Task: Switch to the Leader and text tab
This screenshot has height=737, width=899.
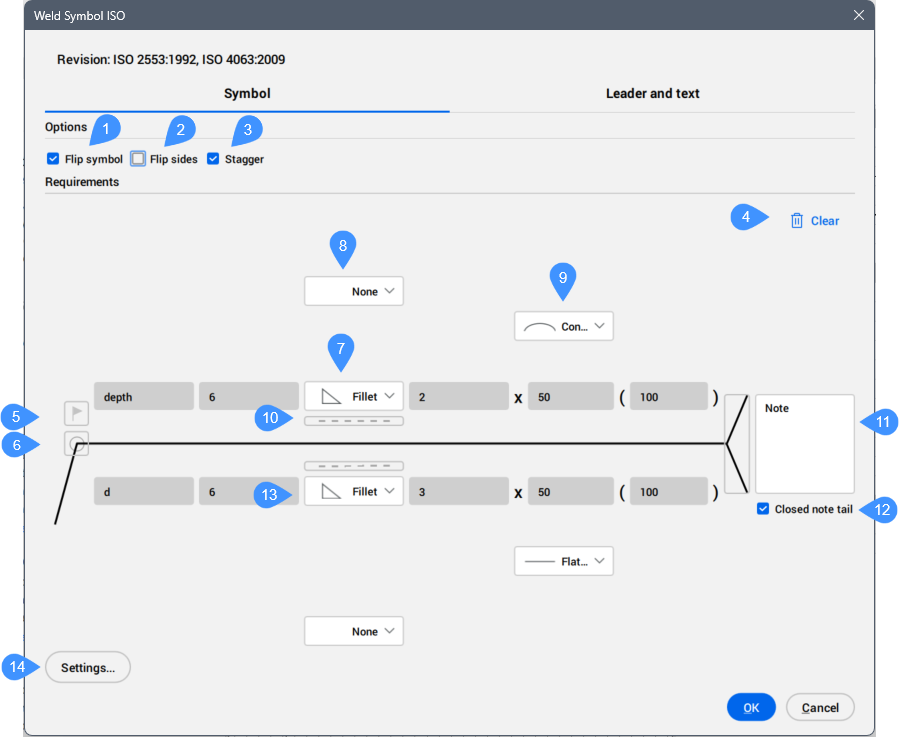Action: point(652,94)
